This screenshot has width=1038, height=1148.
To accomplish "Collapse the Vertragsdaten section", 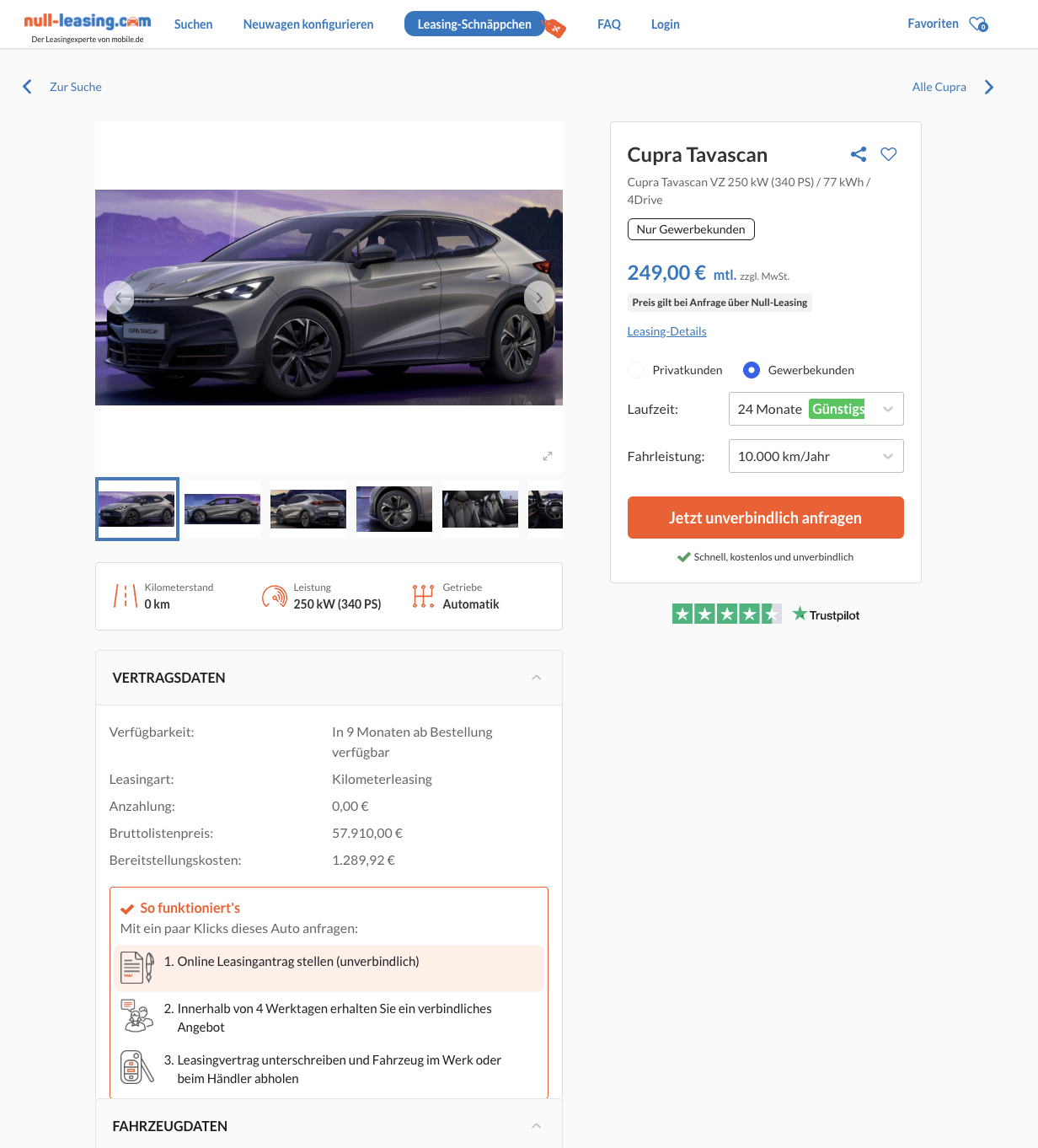I will coord(536,678).
